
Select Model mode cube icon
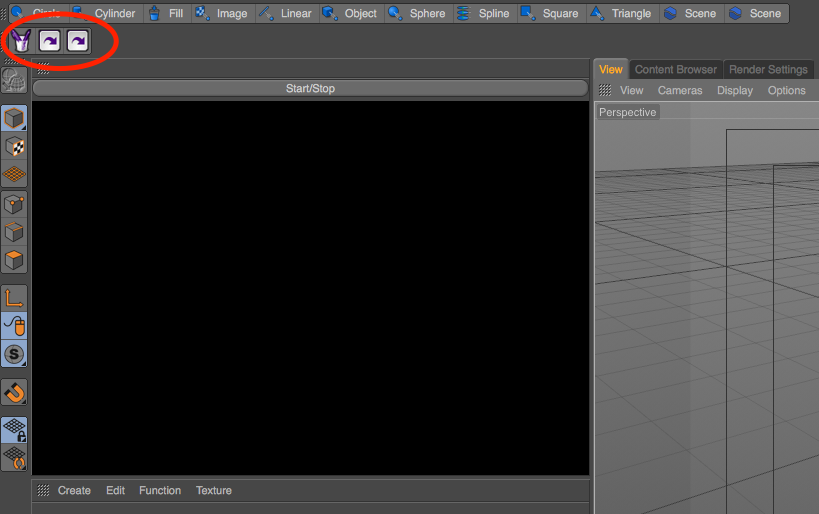[x=14, y=118]
